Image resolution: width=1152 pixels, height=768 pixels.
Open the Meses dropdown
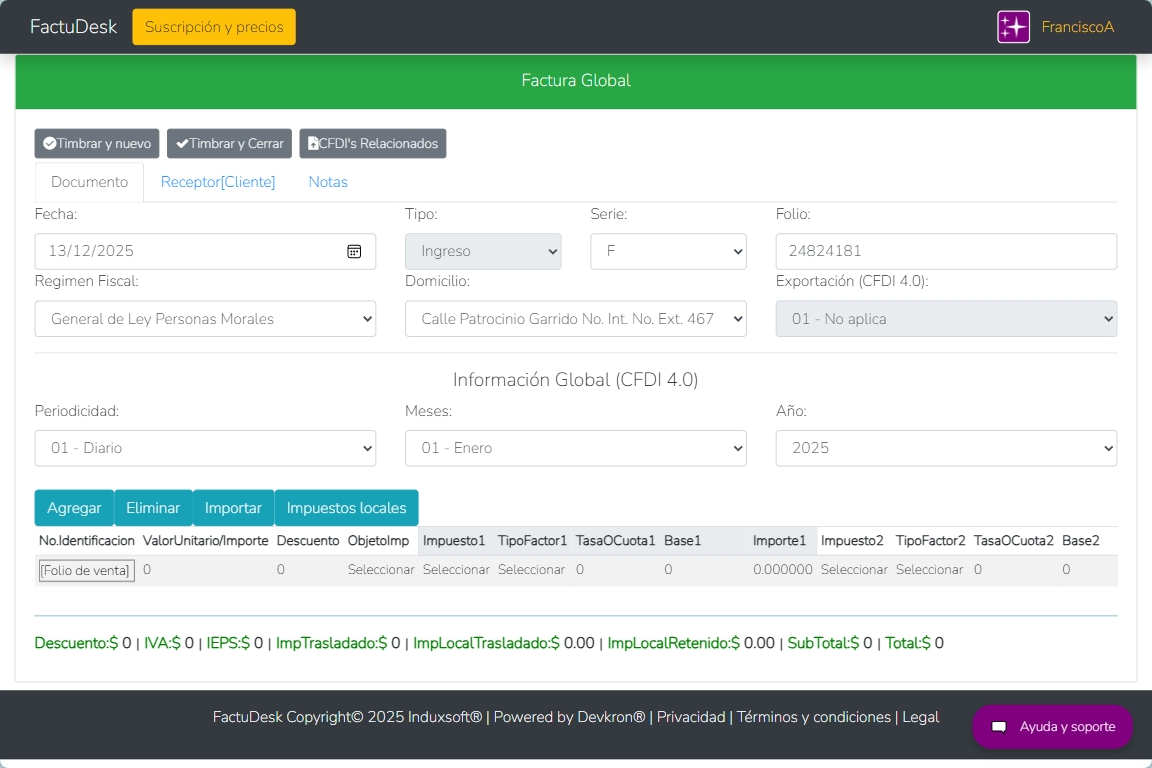point(575,448)
